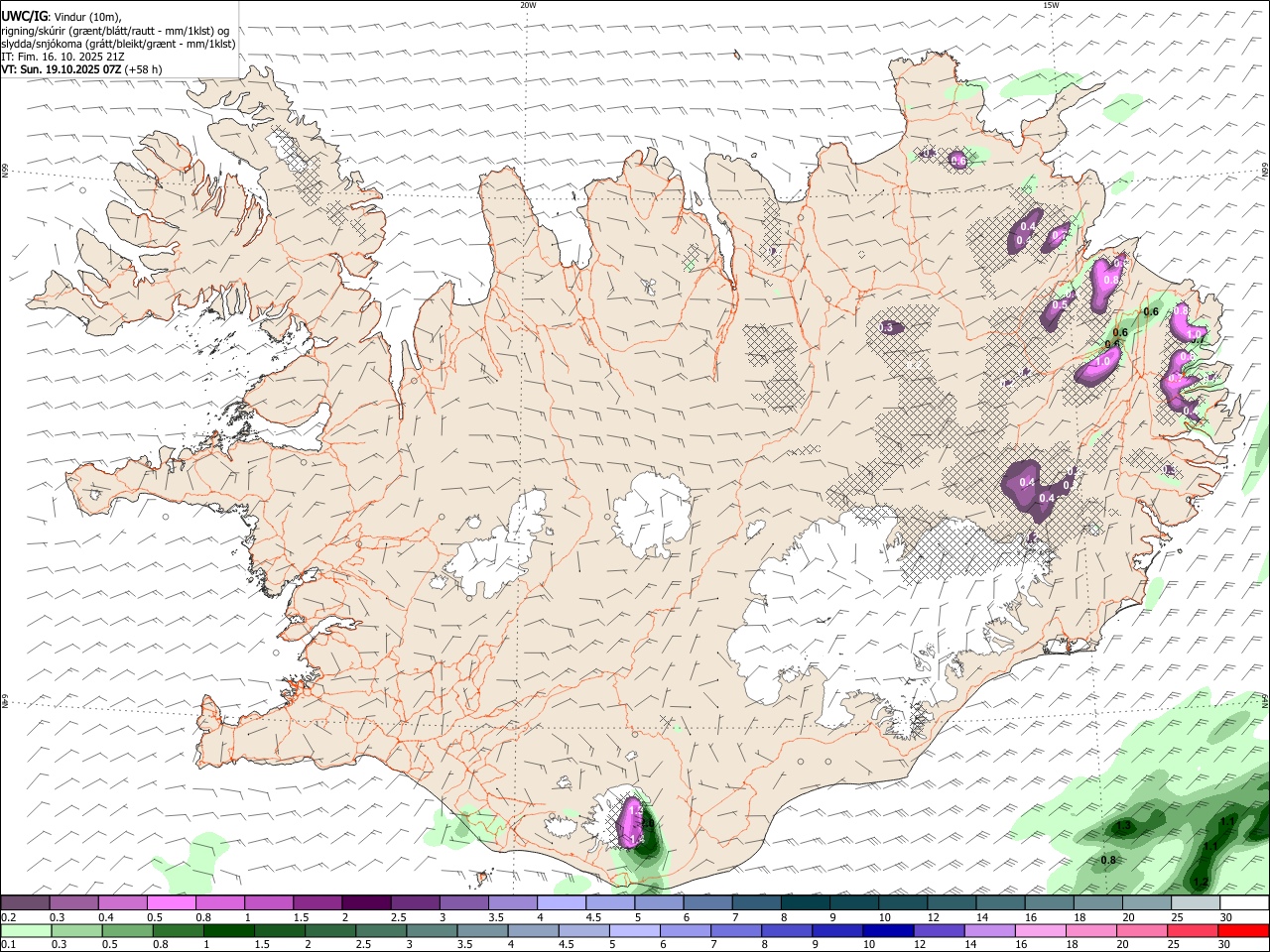
Task: Select palest green rain-scale swatch between 0.1 and 0.3
Action: (x=26, y=930)
